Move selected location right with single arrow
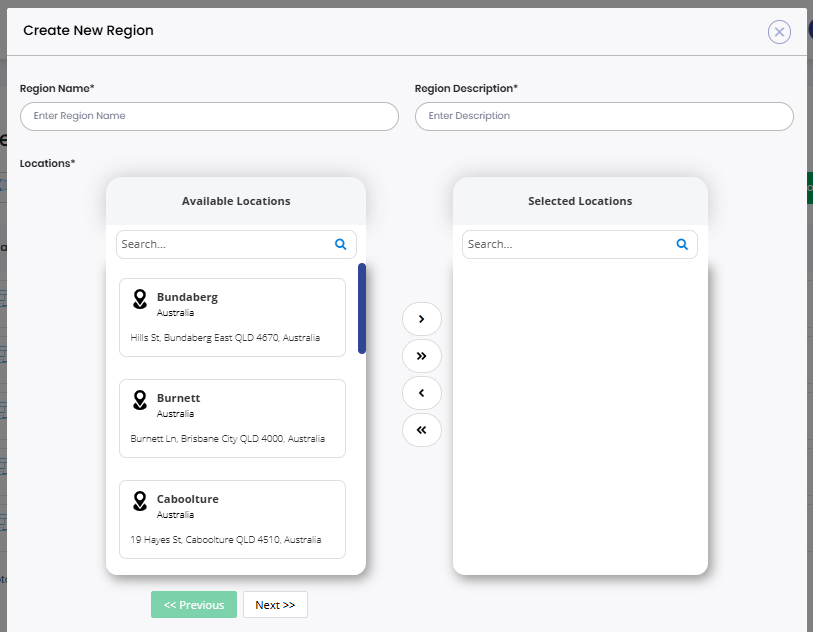 422,319
